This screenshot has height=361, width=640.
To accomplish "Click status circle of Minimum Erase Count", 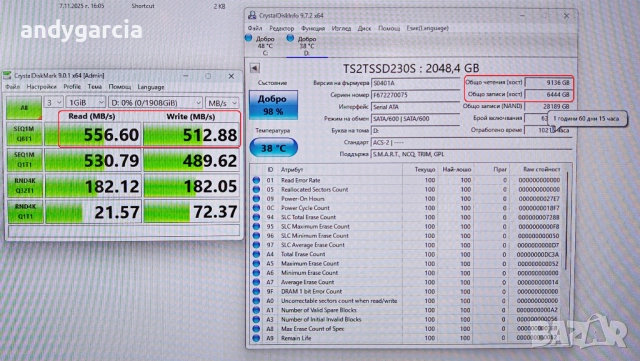I will [256, 273].
